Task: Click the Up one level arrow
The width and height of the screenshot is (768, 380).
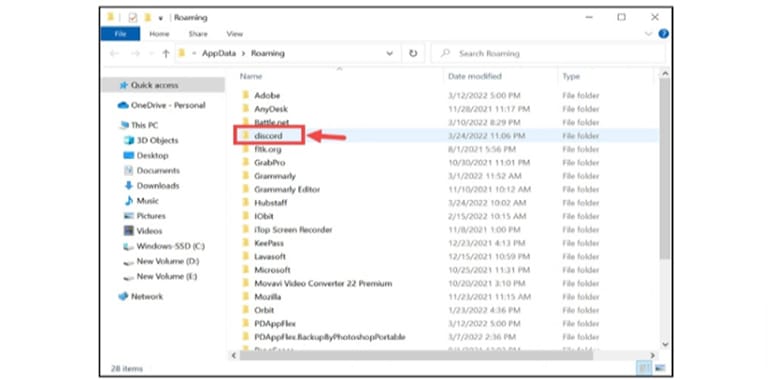Action: click(x=166, y=53)
